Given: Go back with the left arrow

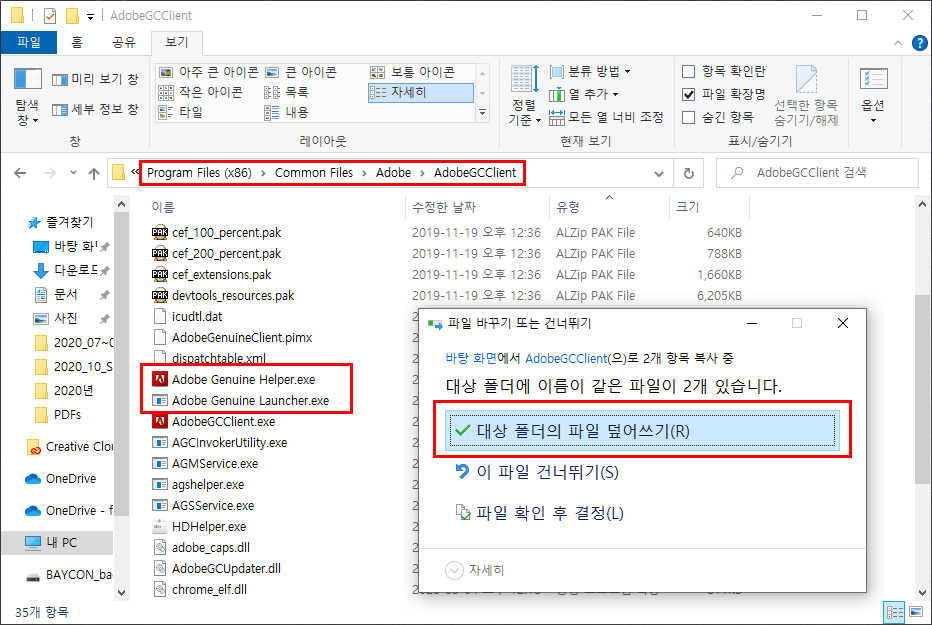Looking at the screenshot, I should coord(20,173).
